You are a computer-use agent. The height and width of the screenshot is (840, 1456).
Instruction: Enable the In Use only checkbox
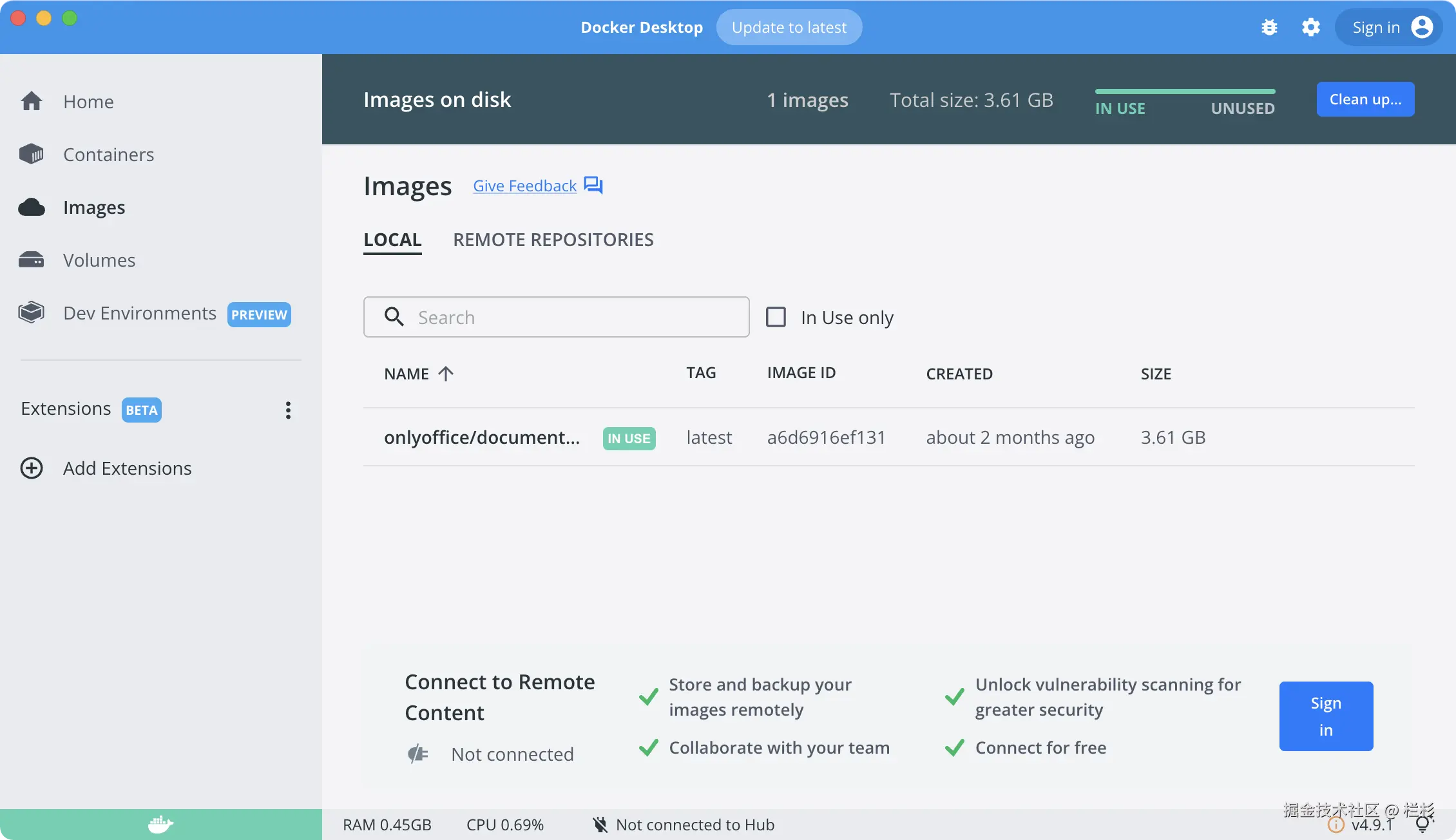coord(776,317)
